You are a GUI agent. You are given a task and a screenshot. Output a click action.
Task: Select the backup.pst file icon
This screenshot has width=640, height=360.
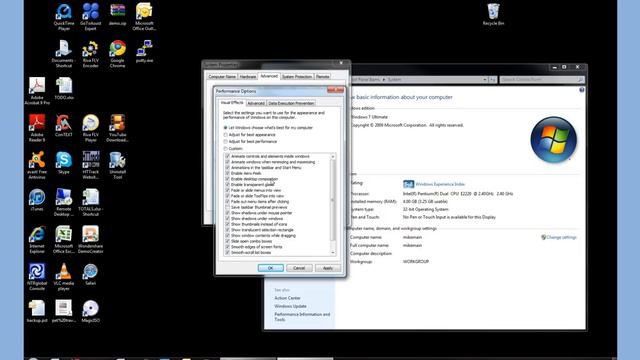tap(37, 311)
